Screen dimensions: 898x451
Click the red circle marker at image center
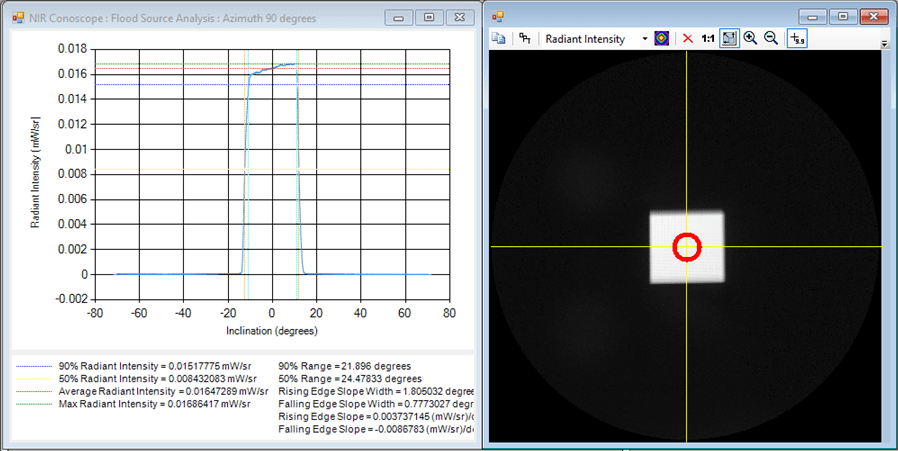click(x=686, y=247)
